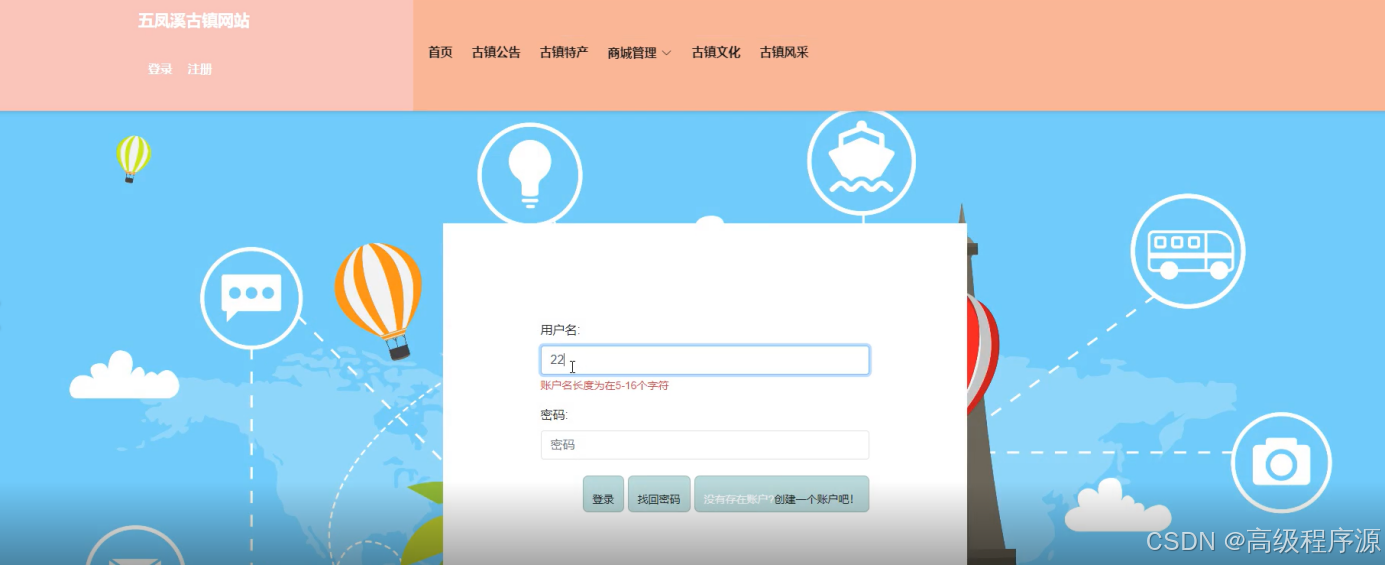Click the 登录 link in the header
The image size is (1385, 565).
pos(160,69)
